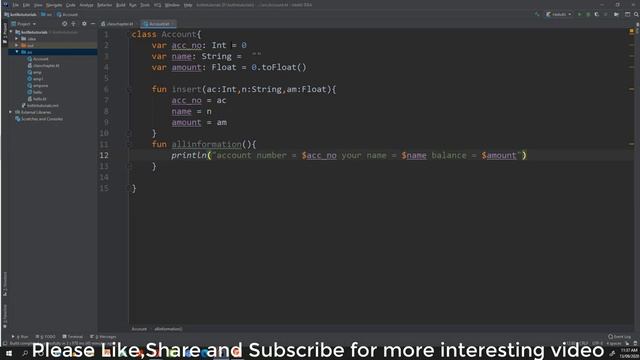Select classchapter.kt in project tree

[x=43, y=65]
